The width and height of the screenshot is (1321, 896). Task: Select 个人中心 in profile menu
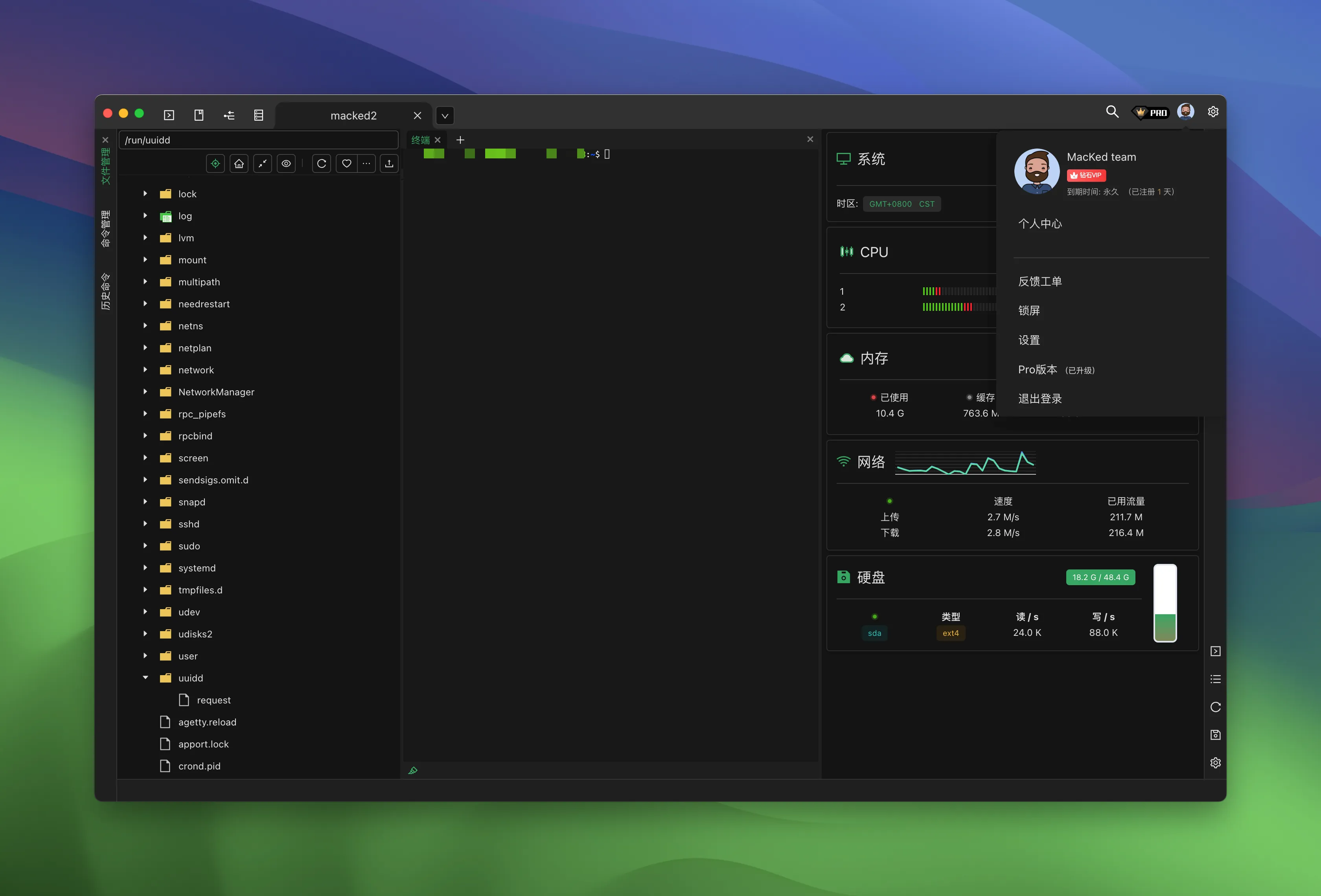coord(1040,224)
